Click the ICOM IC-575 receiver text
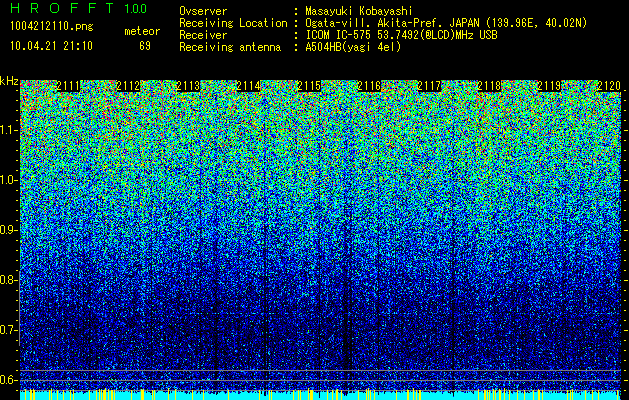629x400 pixels. 401,35
